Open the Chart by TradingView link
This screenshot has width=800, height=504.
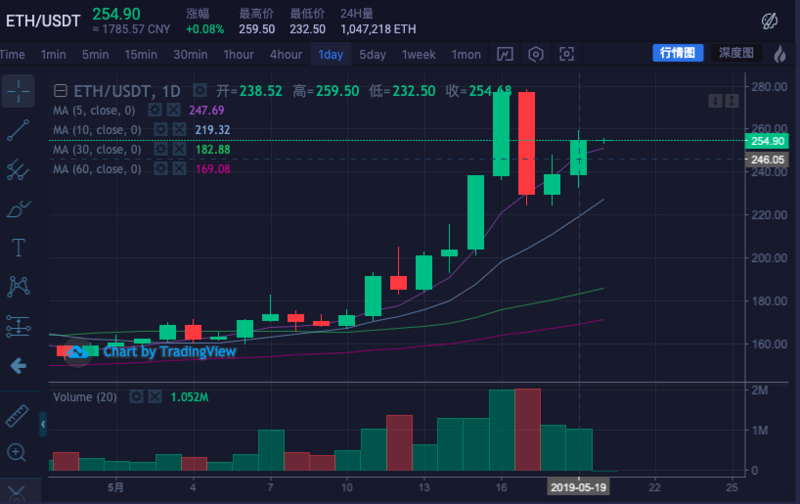coord(169,351)
